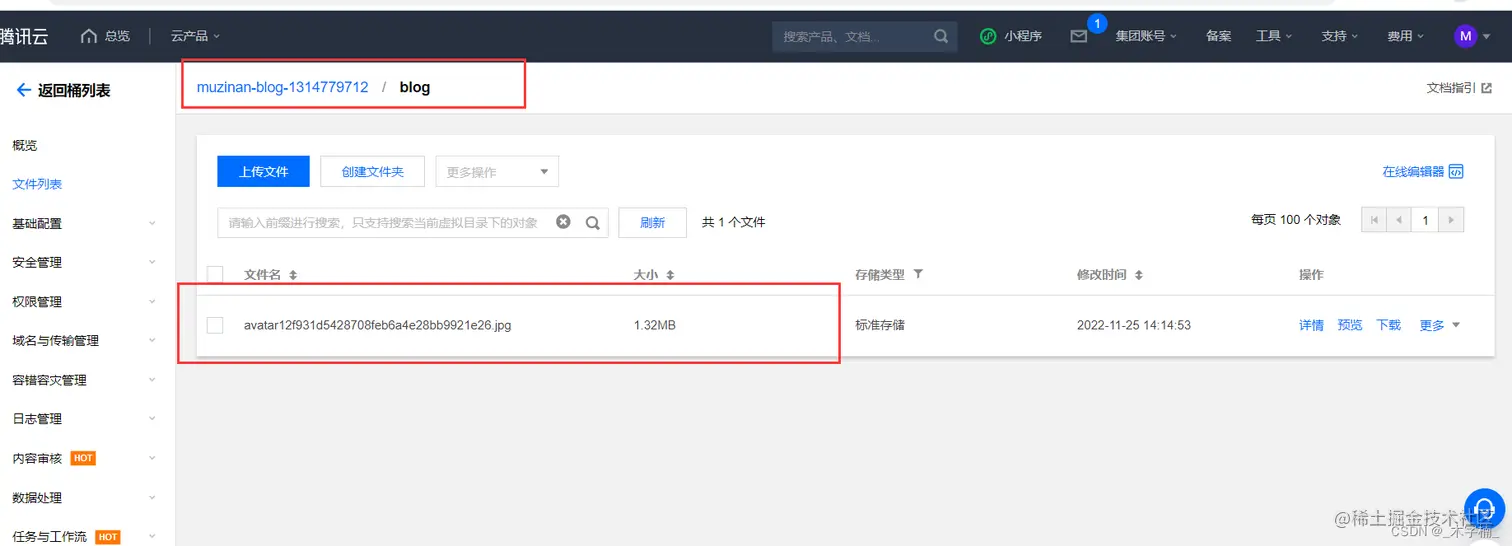The width and height of the screenshot is (1512, 546).
Task: Open the 云产品 dropdown
Action: point(195,36)
